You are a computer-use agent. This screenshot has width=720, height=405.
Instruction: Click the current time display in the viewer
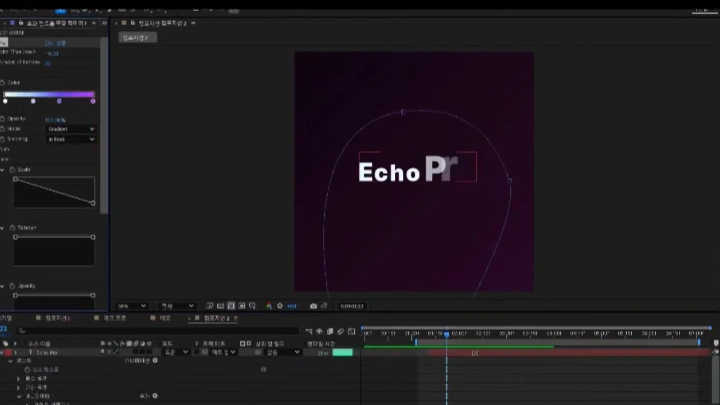click(x=352, y=306)
